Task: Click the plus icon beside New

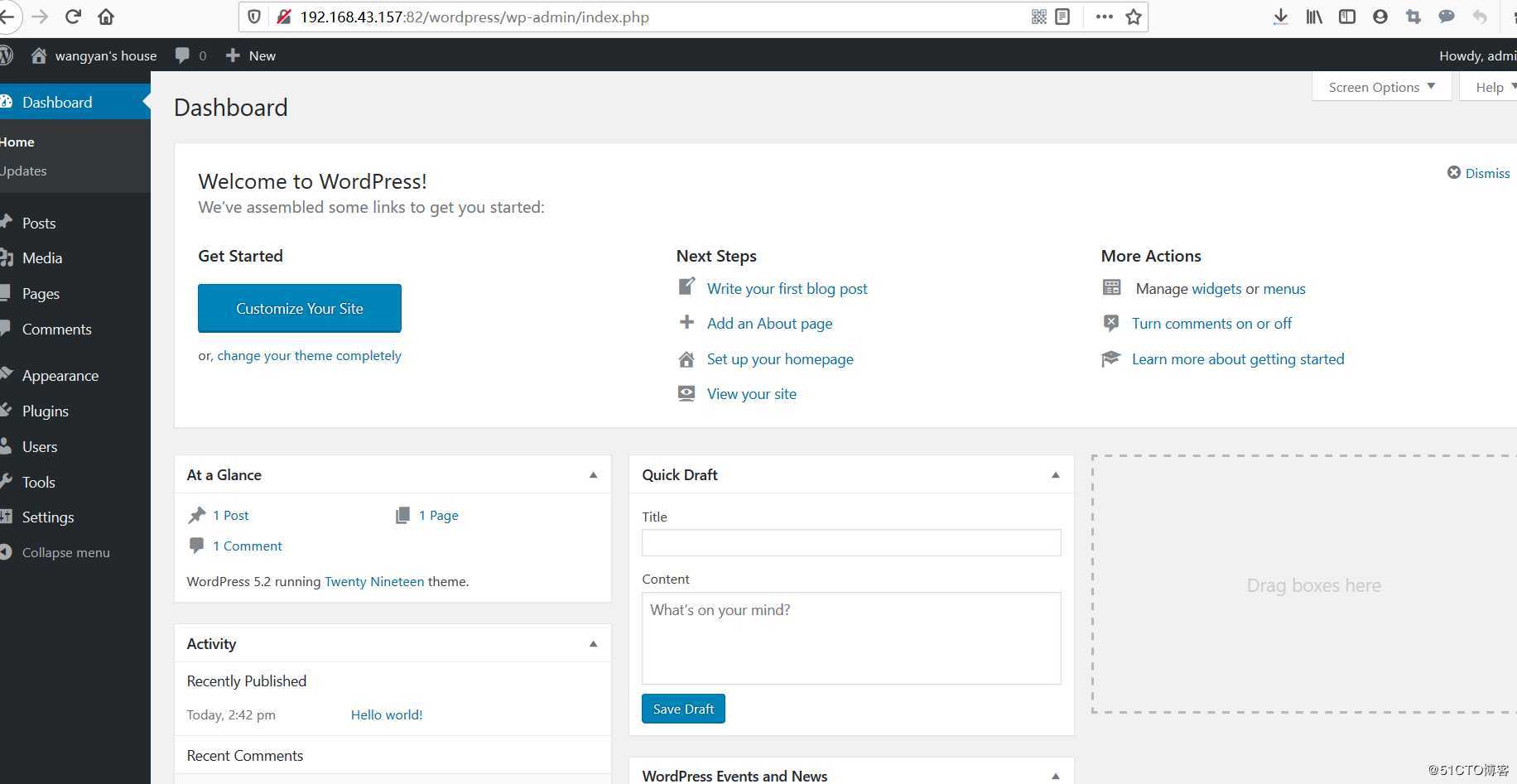Action: tap(233, 55)
